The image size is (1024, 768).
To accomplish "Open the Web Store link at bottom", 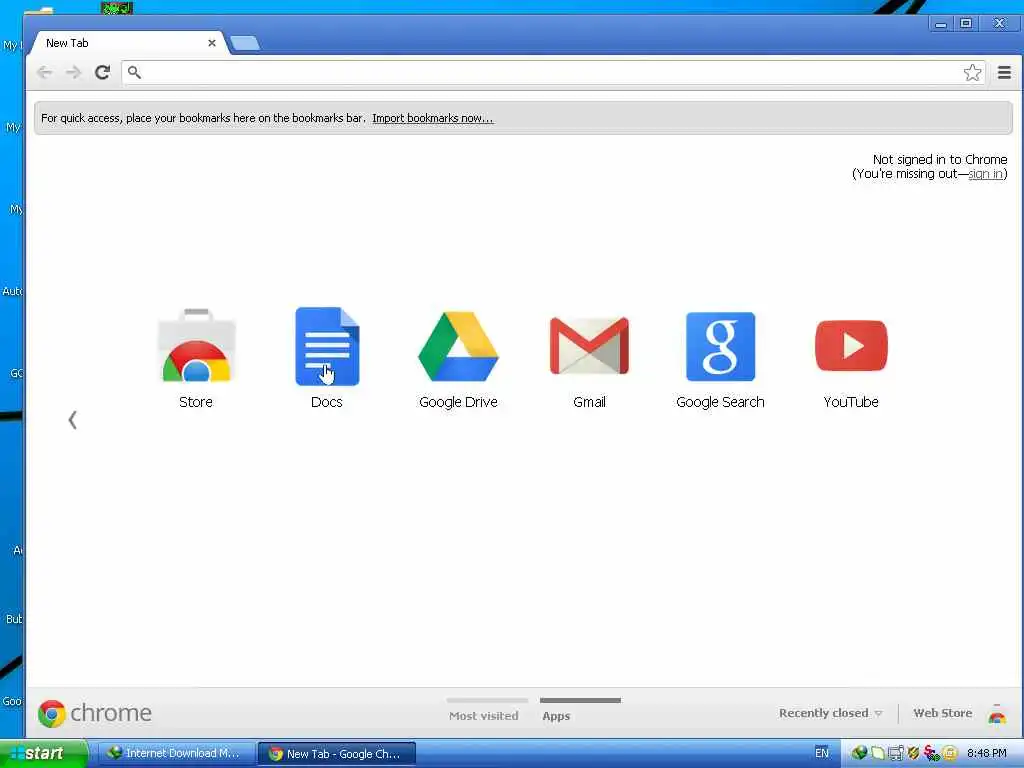I will coord(942,713).
